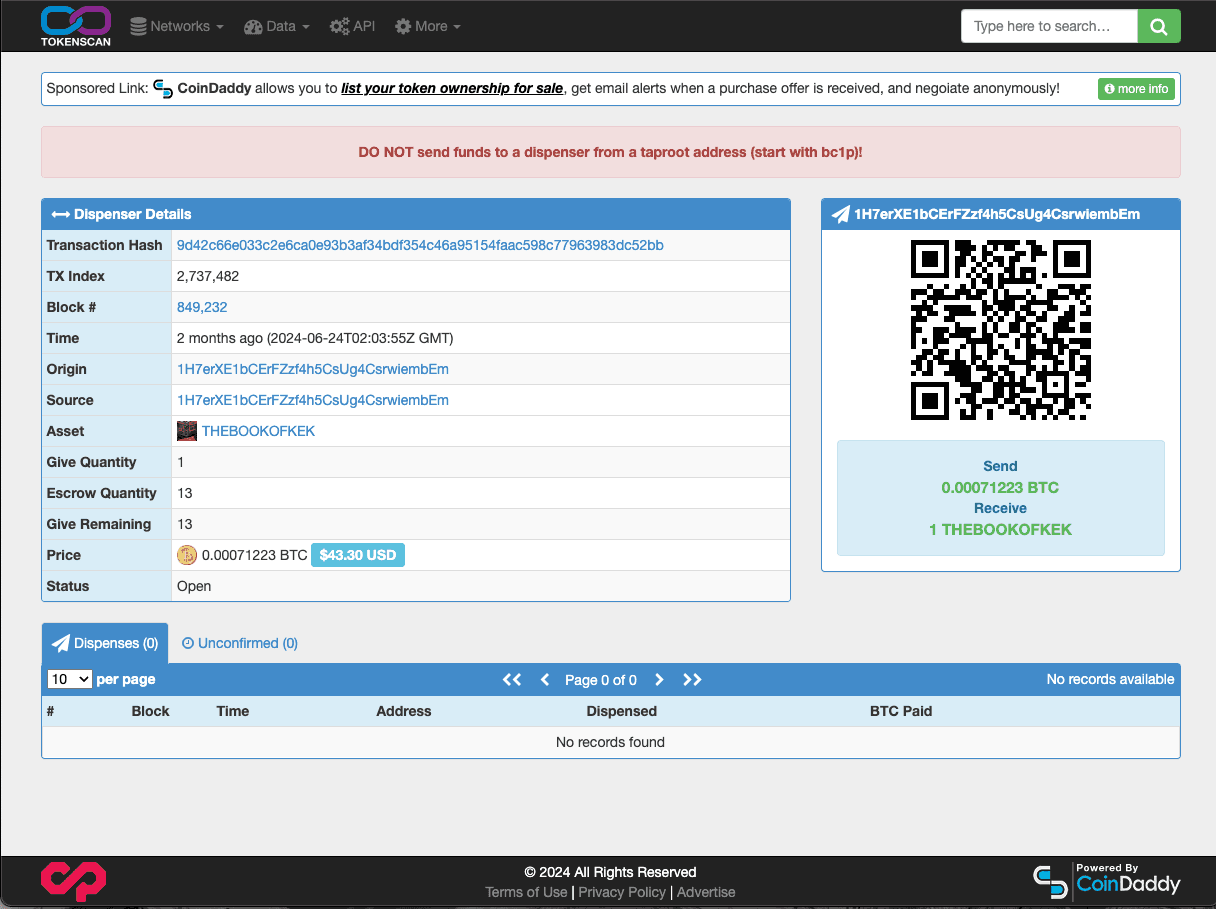Go to previous page arrow

[x=545, y=679]
